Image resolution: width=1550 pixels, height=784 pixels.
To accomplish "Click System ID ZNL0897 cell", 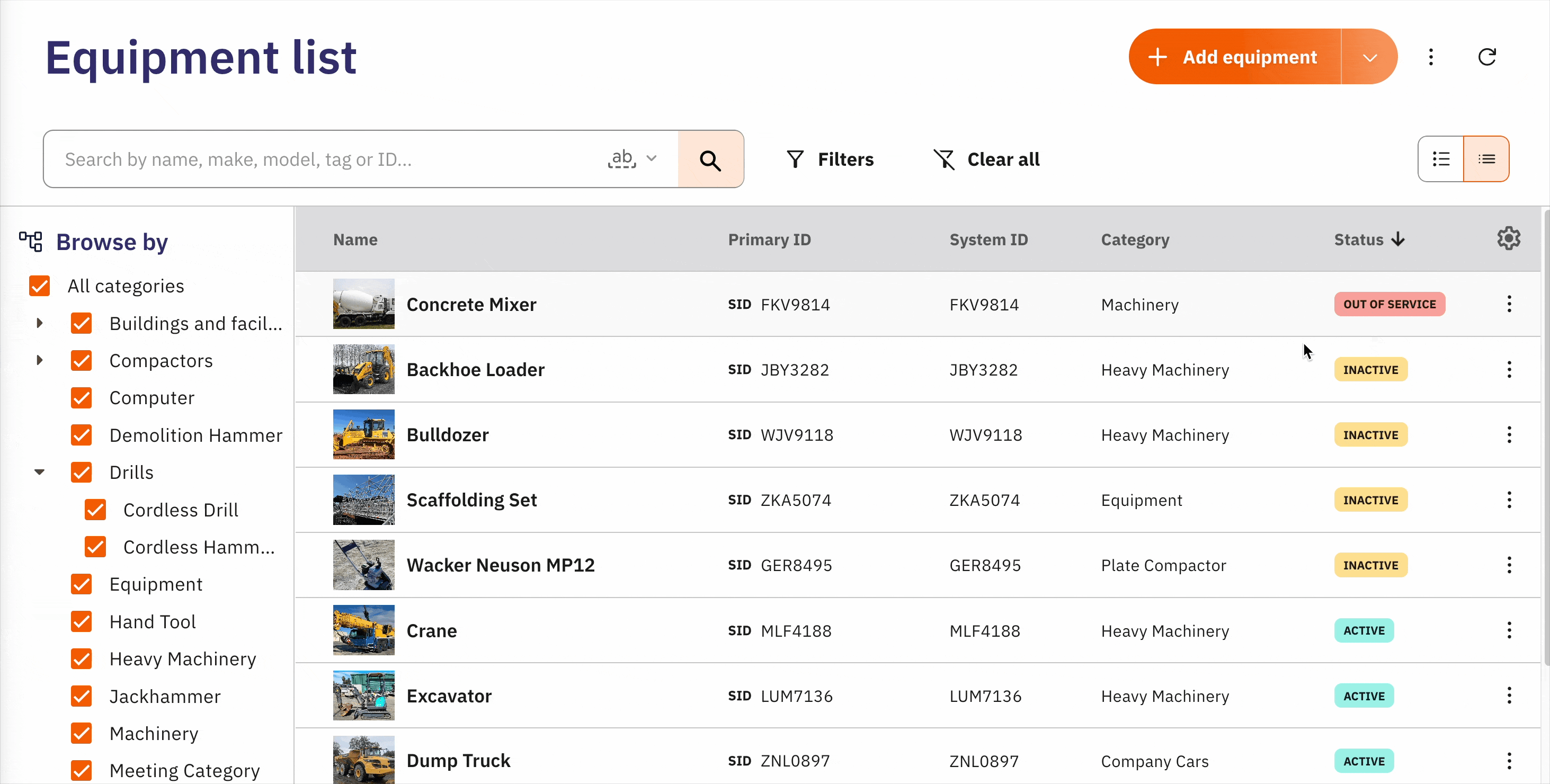I will (984, 761).
